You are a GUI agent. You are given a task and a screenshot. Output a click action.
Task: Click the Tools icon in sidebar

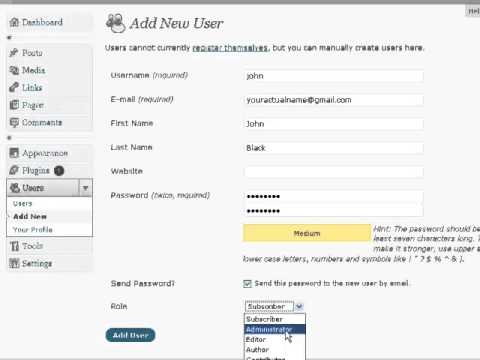coord(14,246)
